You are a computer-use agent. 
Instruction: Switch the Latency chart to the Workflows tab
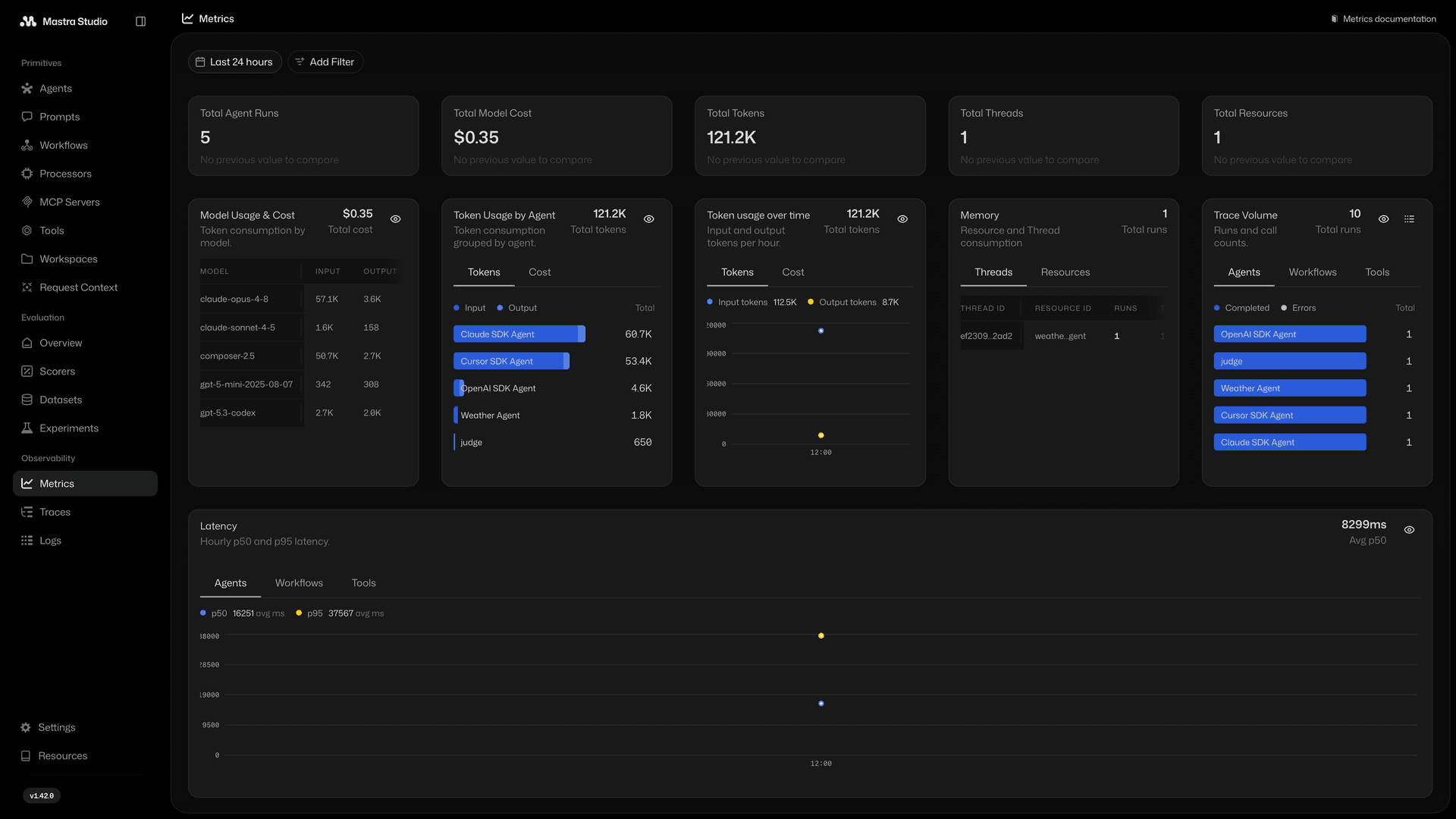(299, 583)
